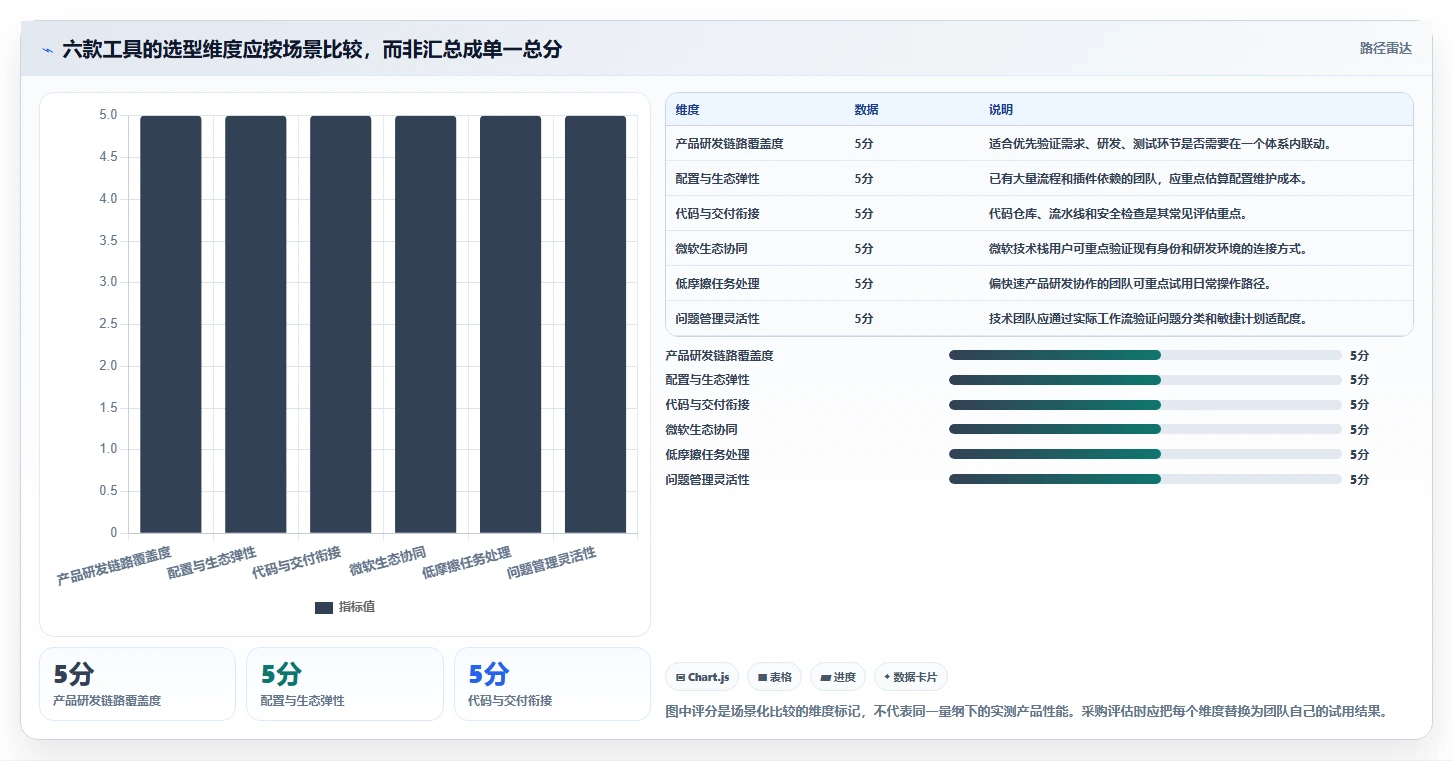Click the chart bar for 低摩擦任务处理
This screenshot has width=1453, height=761.
tap(511, 324)
